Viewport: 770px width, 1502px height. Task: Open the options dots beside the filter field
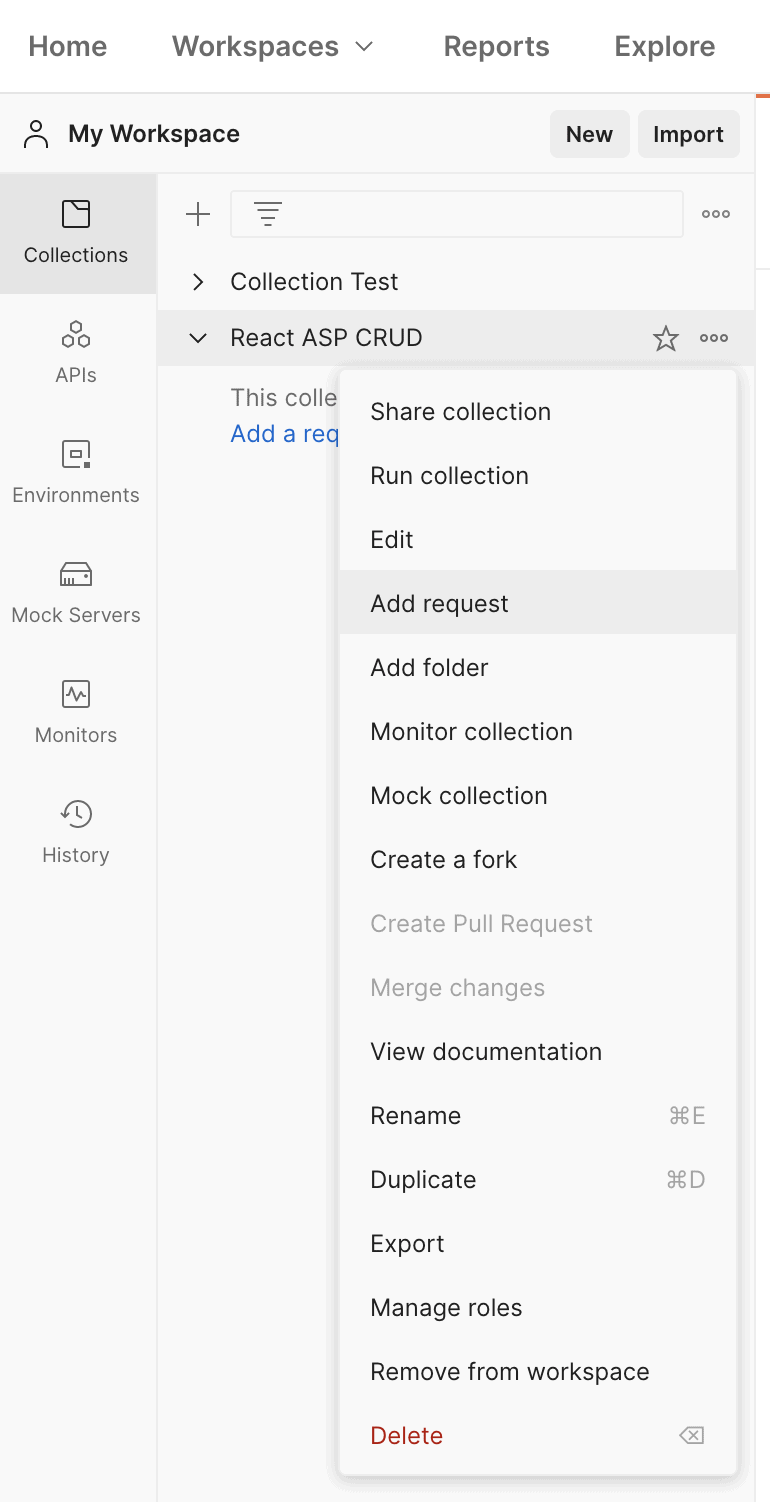pos(715,214)
